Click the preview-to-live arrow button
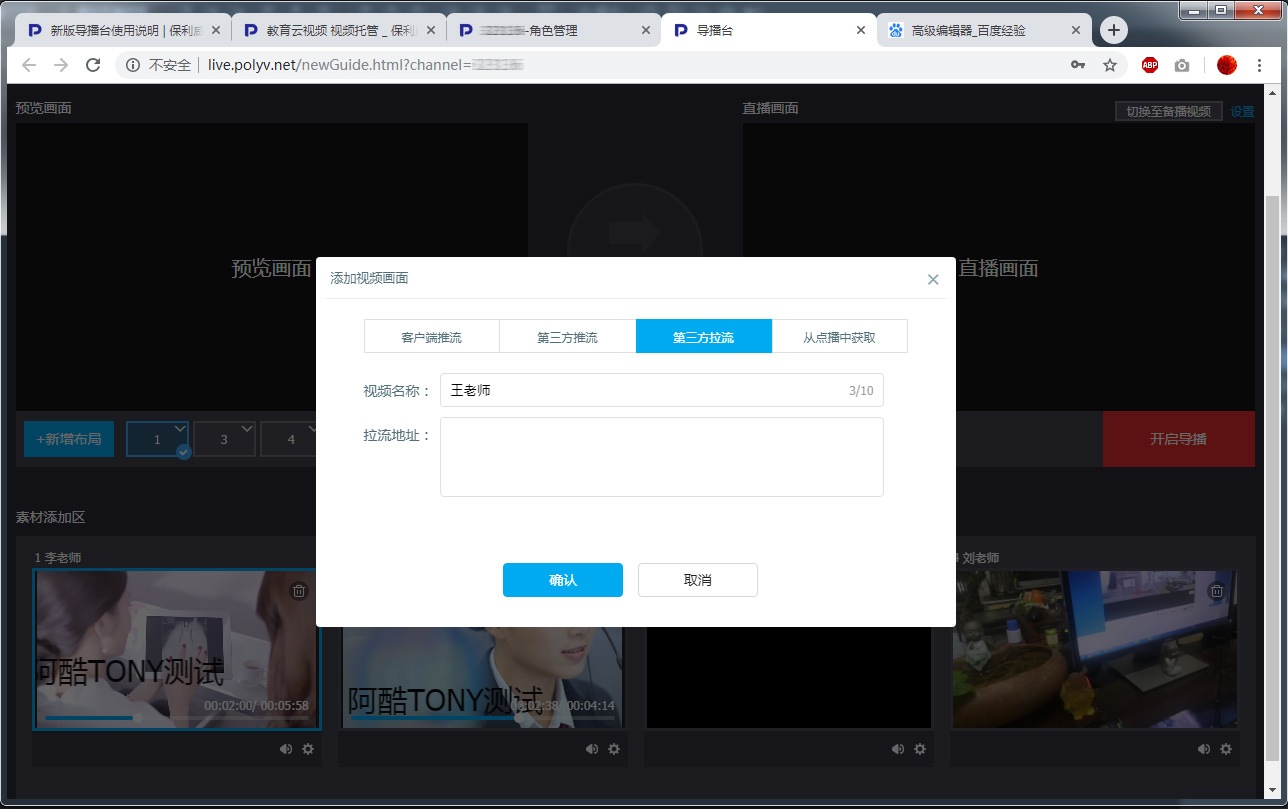1288x809 pixels. (635, 235)
